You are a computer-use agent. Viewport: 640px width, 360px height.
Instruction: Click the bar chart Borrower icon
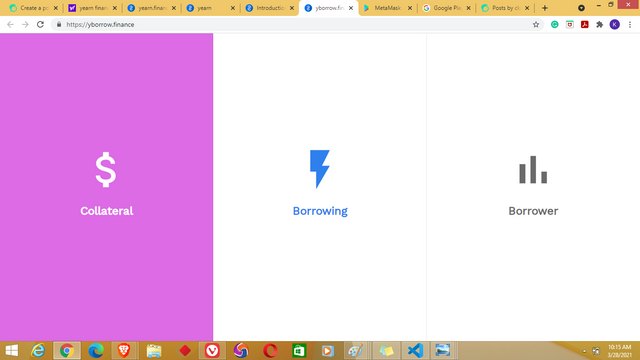[x=533, y=169]
